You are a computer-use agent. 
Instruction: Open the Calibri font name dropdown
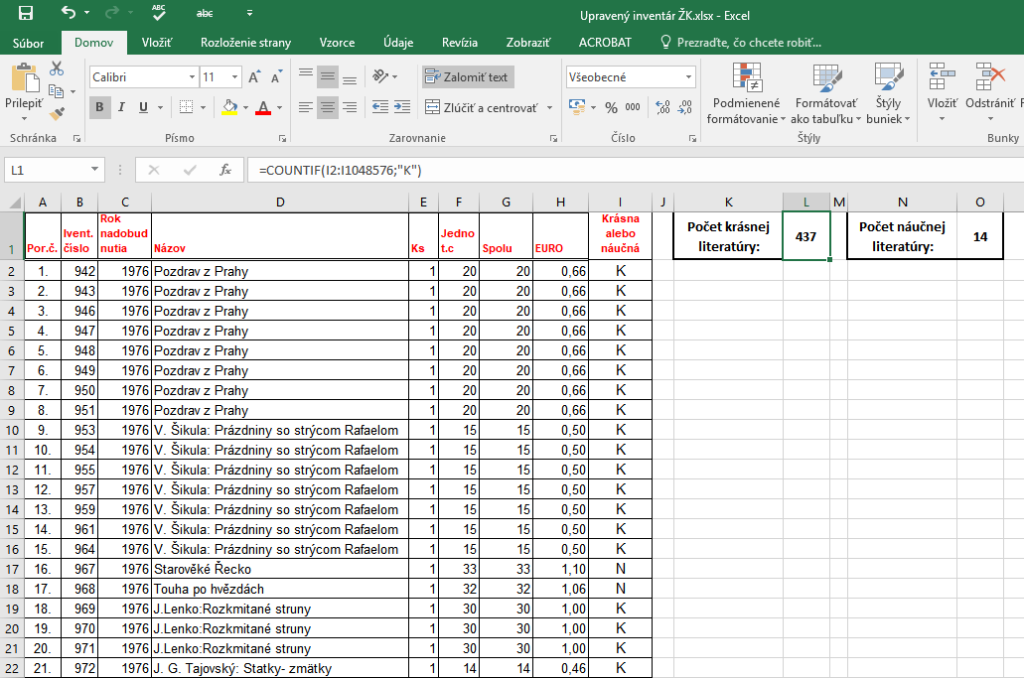(192, 77)
